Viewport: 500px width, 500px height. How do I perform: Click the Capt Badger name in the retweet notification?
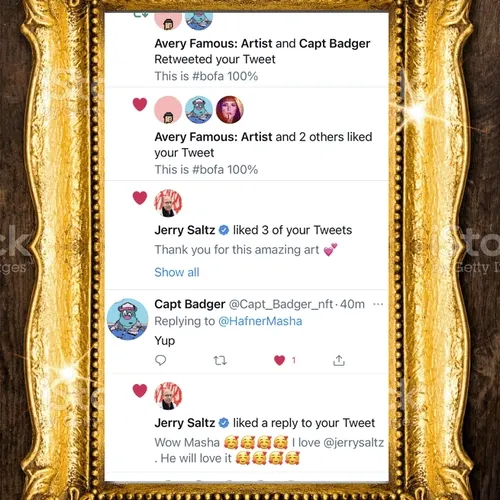point(335,43)
